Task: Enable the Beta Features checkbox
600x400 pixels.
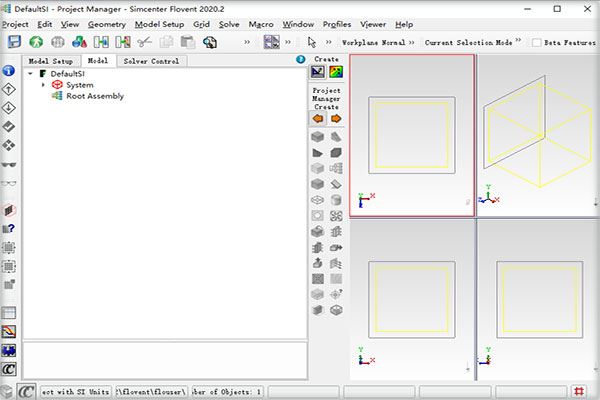Action: [537, 43]
